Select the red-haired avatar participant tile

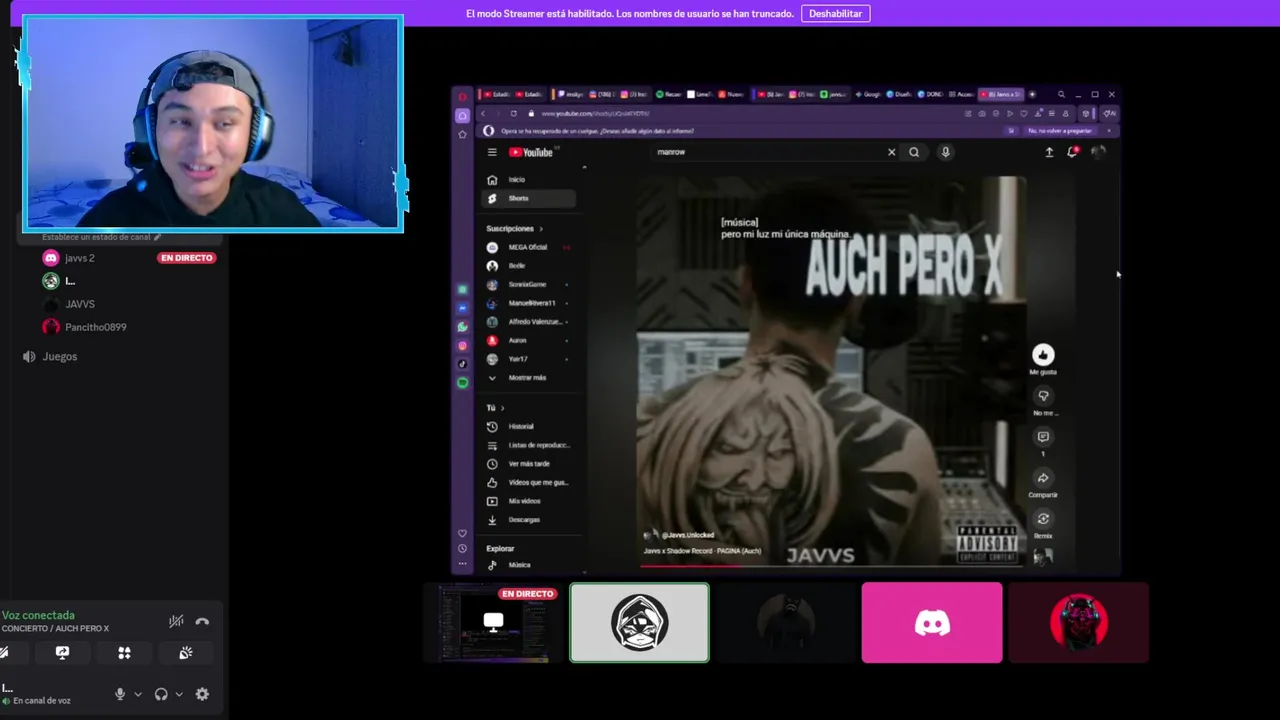coord(1078,622)
